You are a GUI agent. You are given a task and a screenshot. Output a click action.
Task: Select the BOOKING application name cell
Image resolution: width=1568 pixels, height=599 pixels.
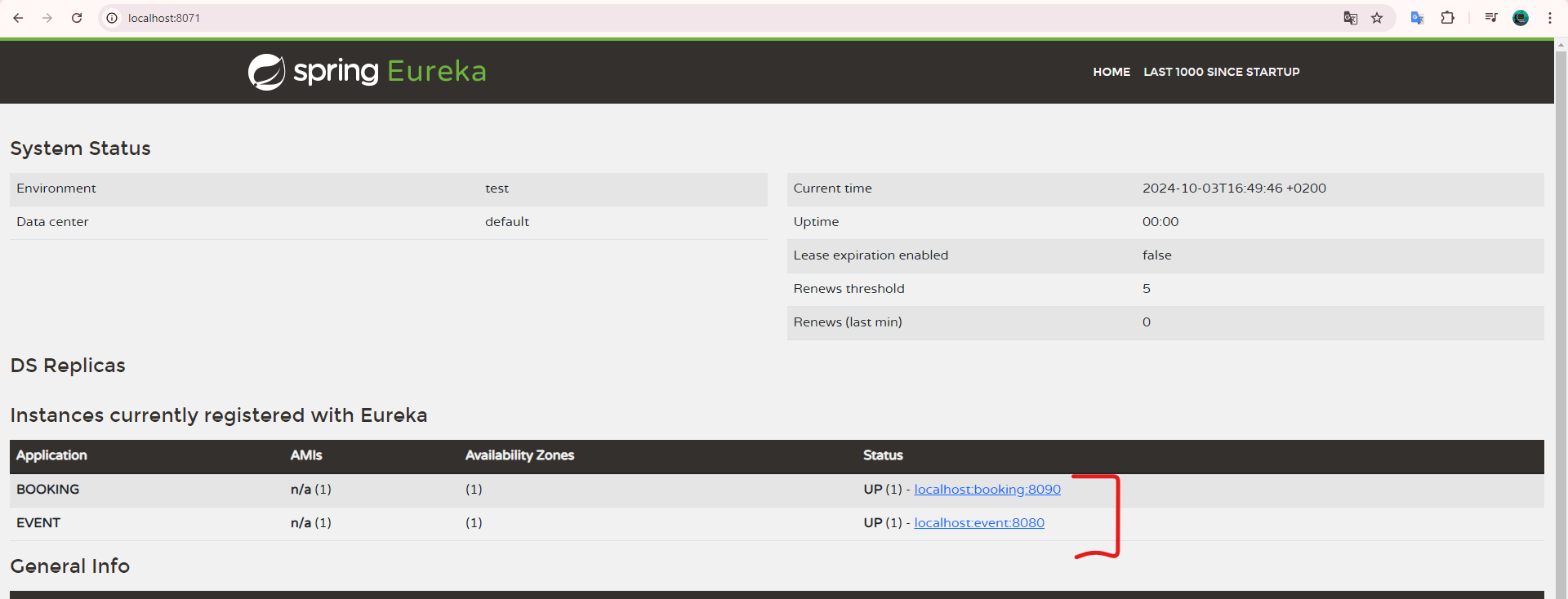[x=48, y=490]
